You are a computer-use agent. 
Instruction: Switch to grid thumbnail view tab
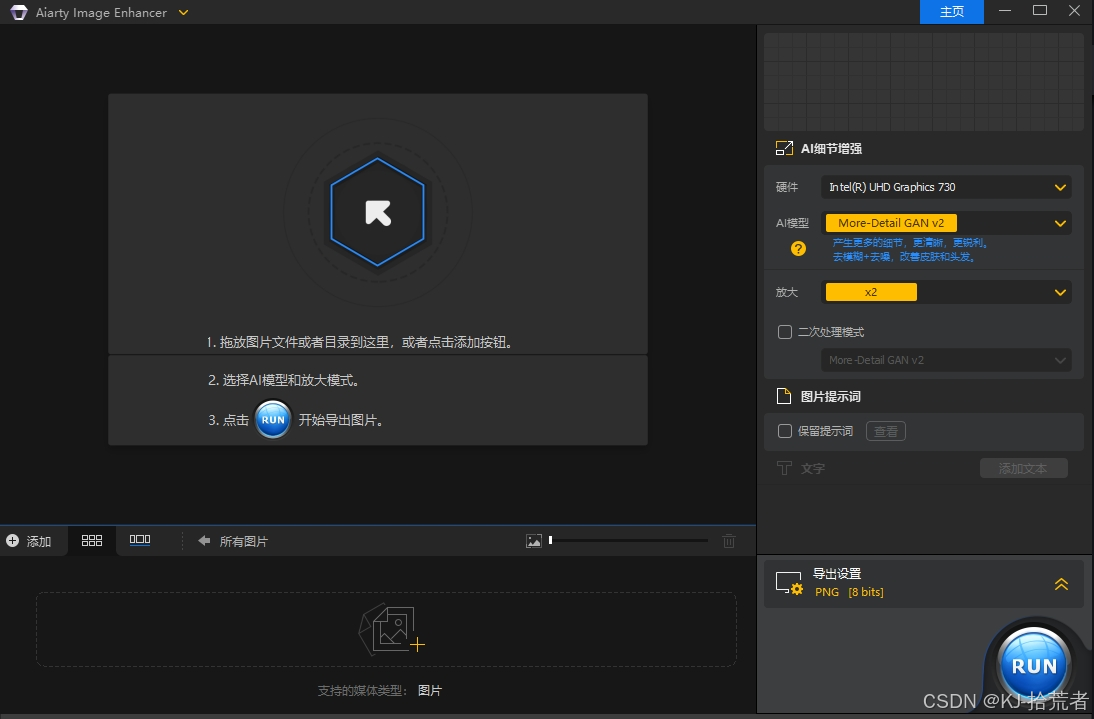tap(91, 540)
